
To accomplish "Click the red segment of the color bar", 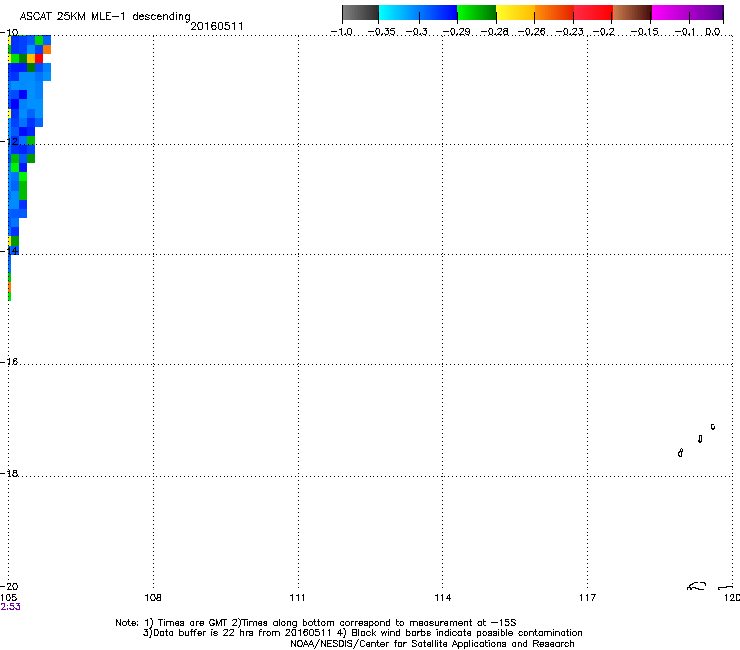I will click(593, 12).
